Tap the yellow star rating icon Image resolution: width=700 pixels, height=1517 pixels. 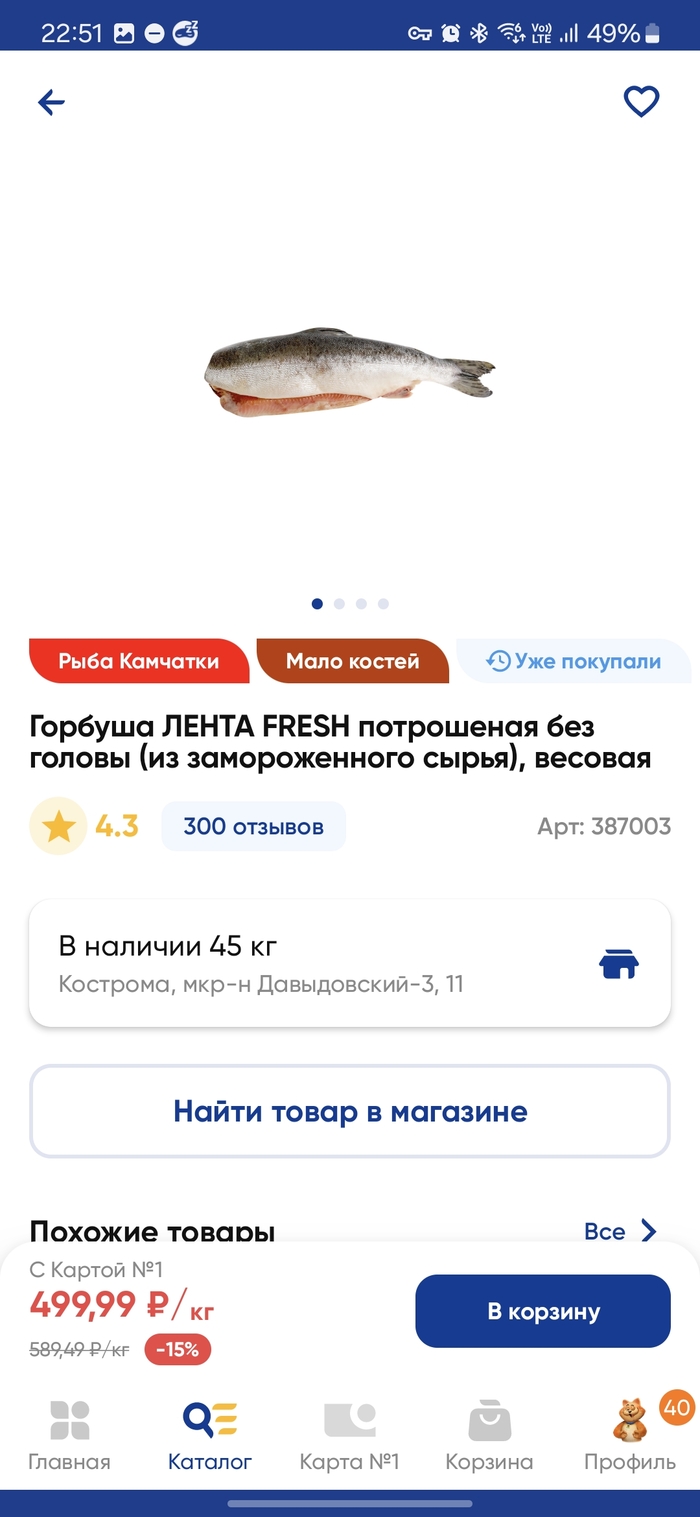[x=59, y=826]
